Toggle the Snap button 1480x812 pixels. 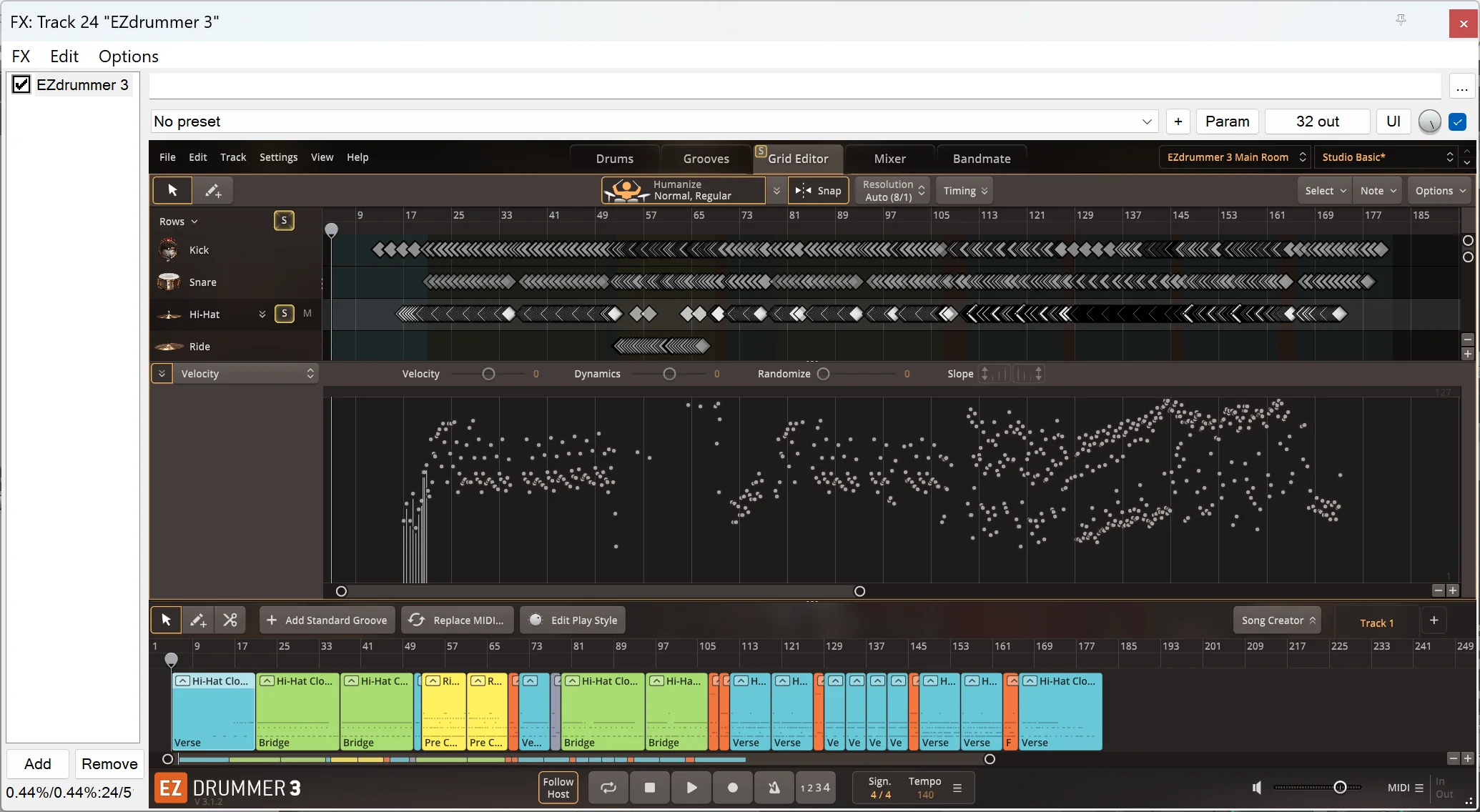coord(819,191)
